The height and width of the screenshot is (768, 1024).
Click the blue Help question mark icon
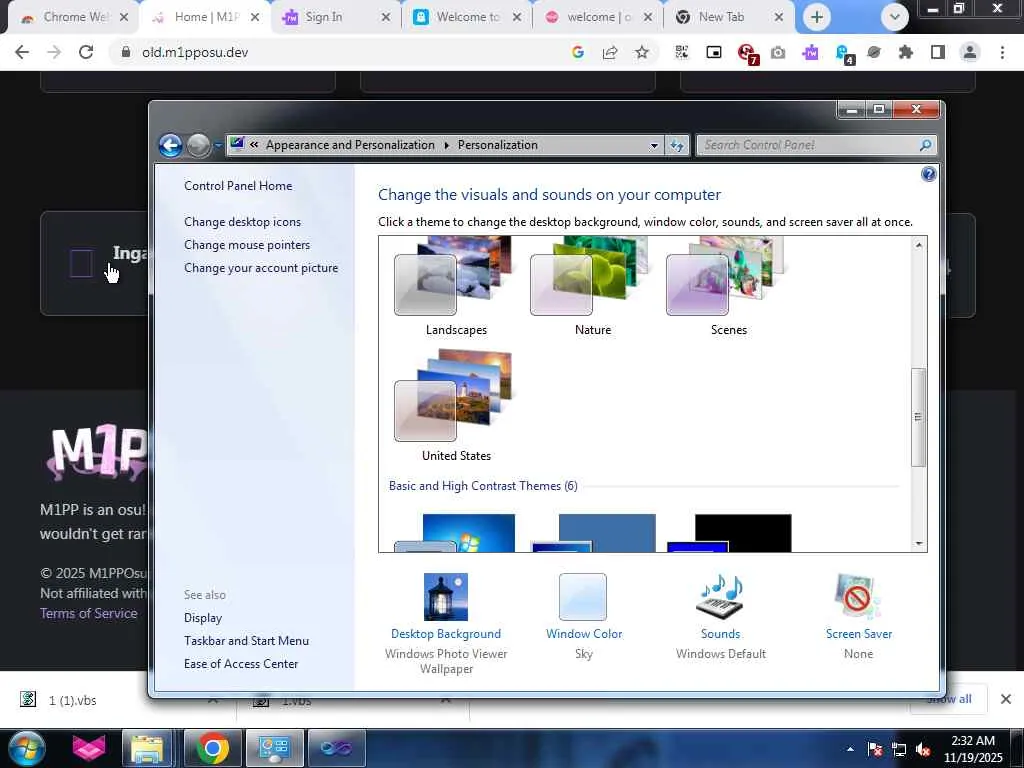928,174
